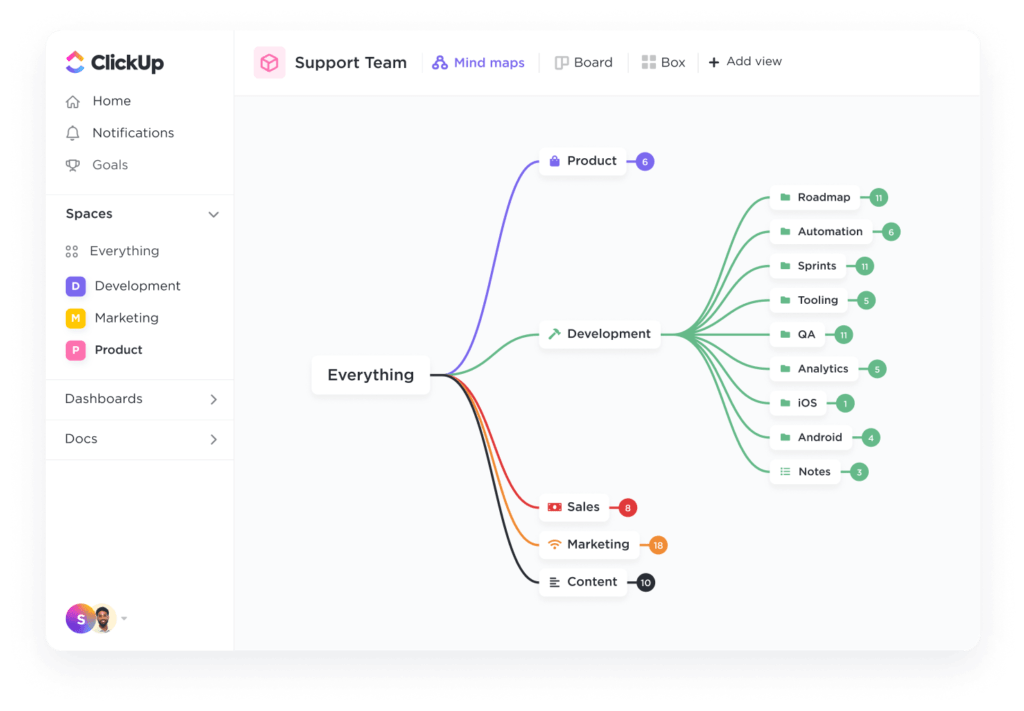Switch to the Box view tab
The image size is (1024, 711).
(664, 62)
